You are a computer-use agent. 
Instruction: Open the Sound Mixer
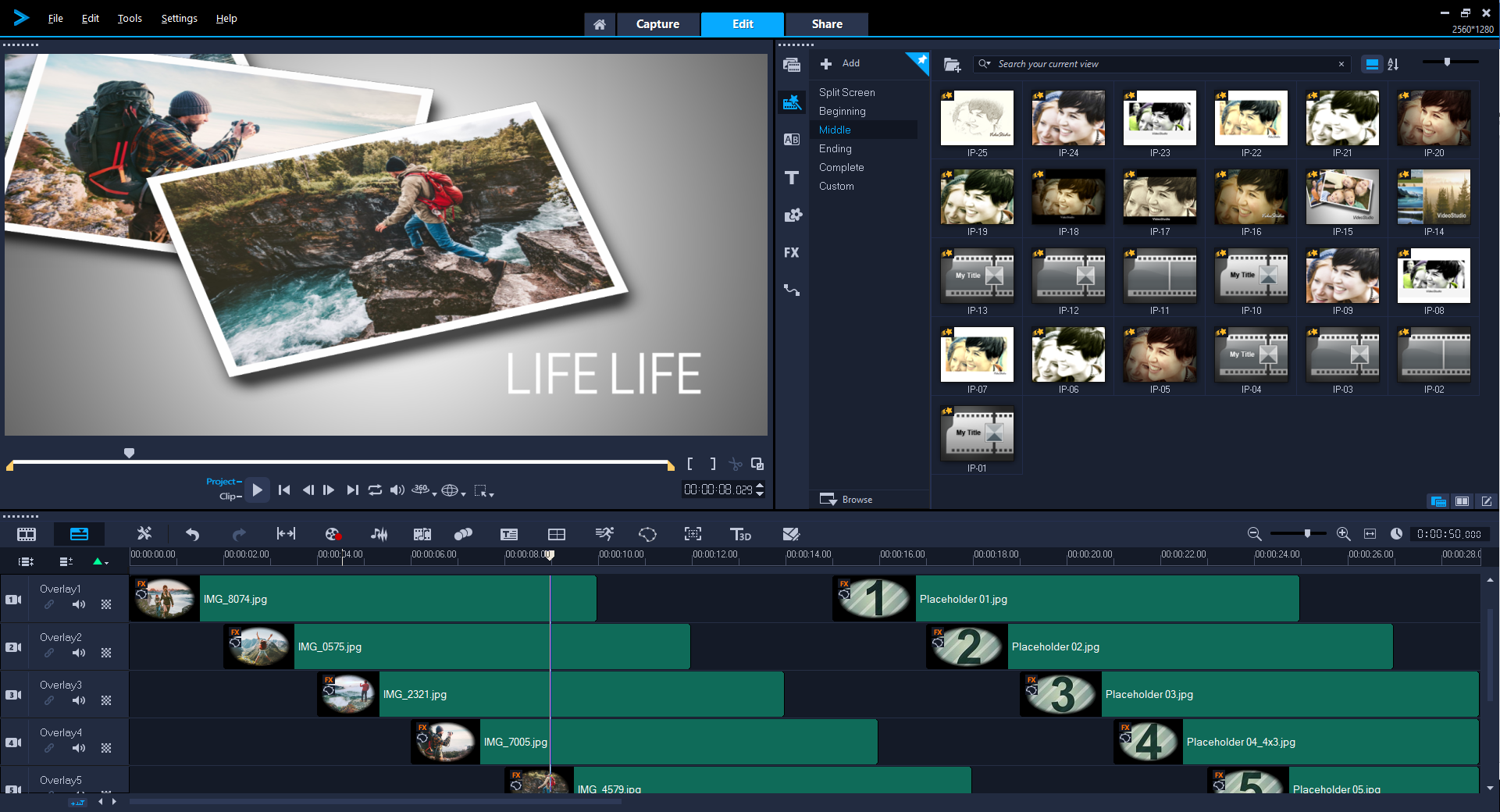pos(379,534)
